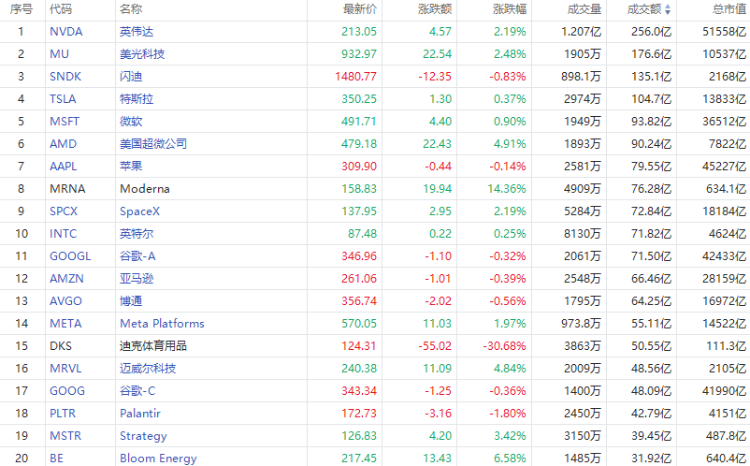The width and height of the screenshot is (750, 466).
Task: Open the MSFT ticker link
Action: tap(65, 122)
